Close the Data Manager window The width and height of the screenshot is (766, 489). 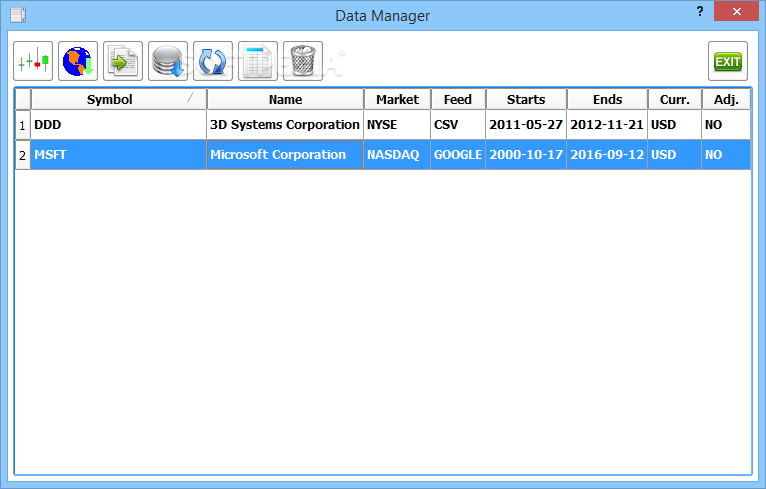[736, 11]
